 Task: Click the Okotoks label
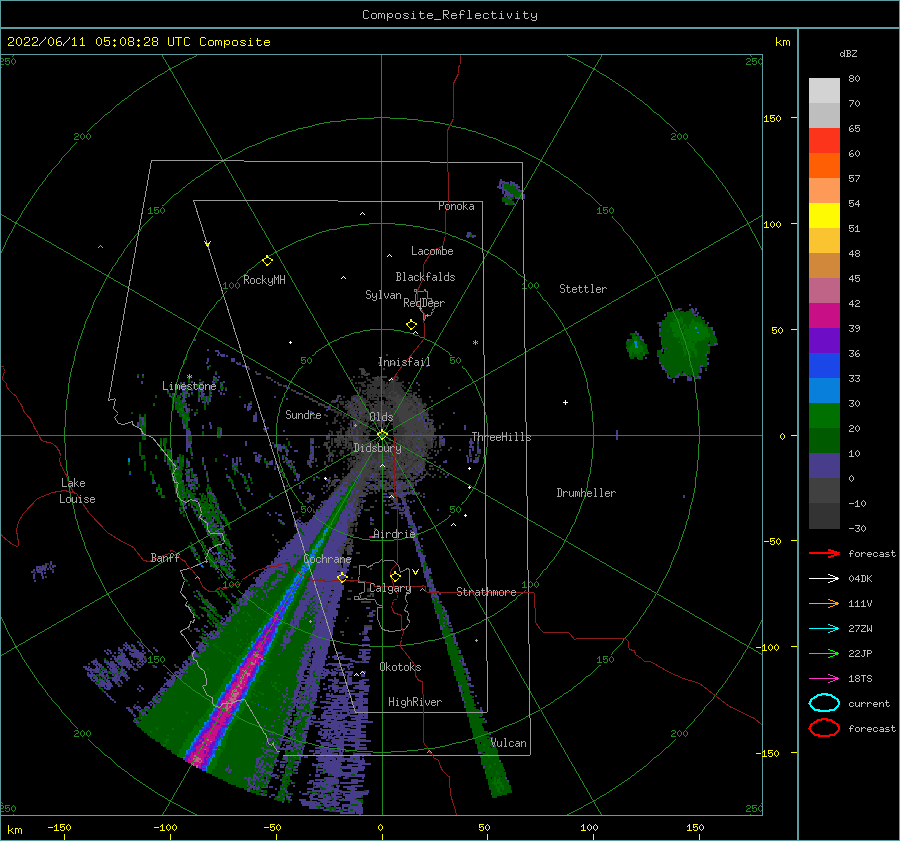[x=400, y=666]
